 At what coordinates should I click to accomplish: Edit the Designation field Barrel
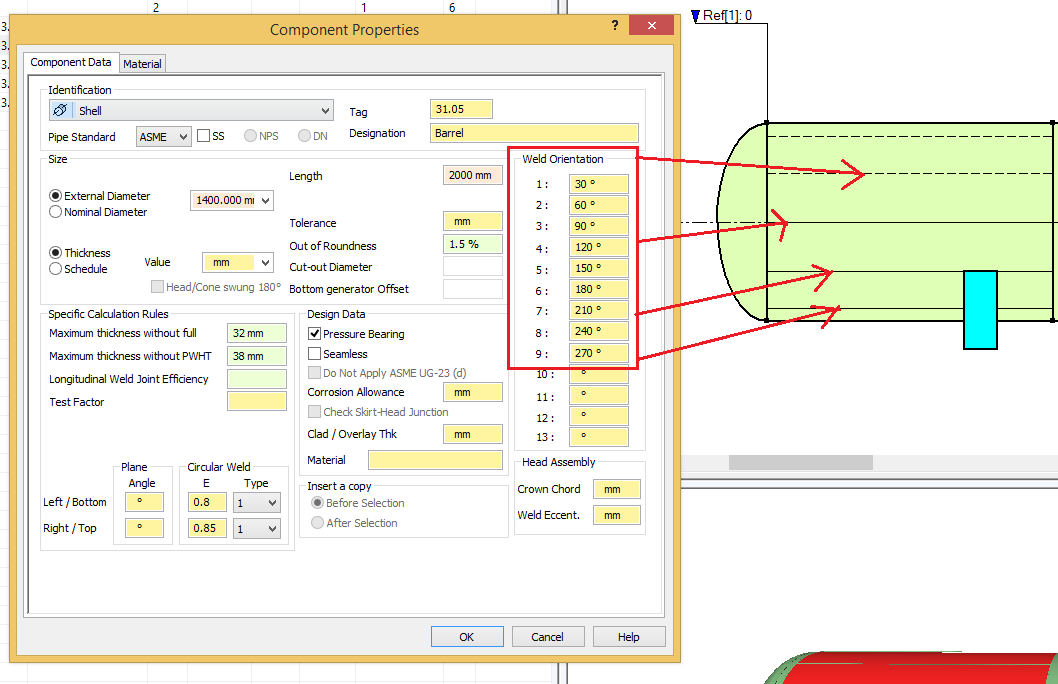(x=534, y=133)
